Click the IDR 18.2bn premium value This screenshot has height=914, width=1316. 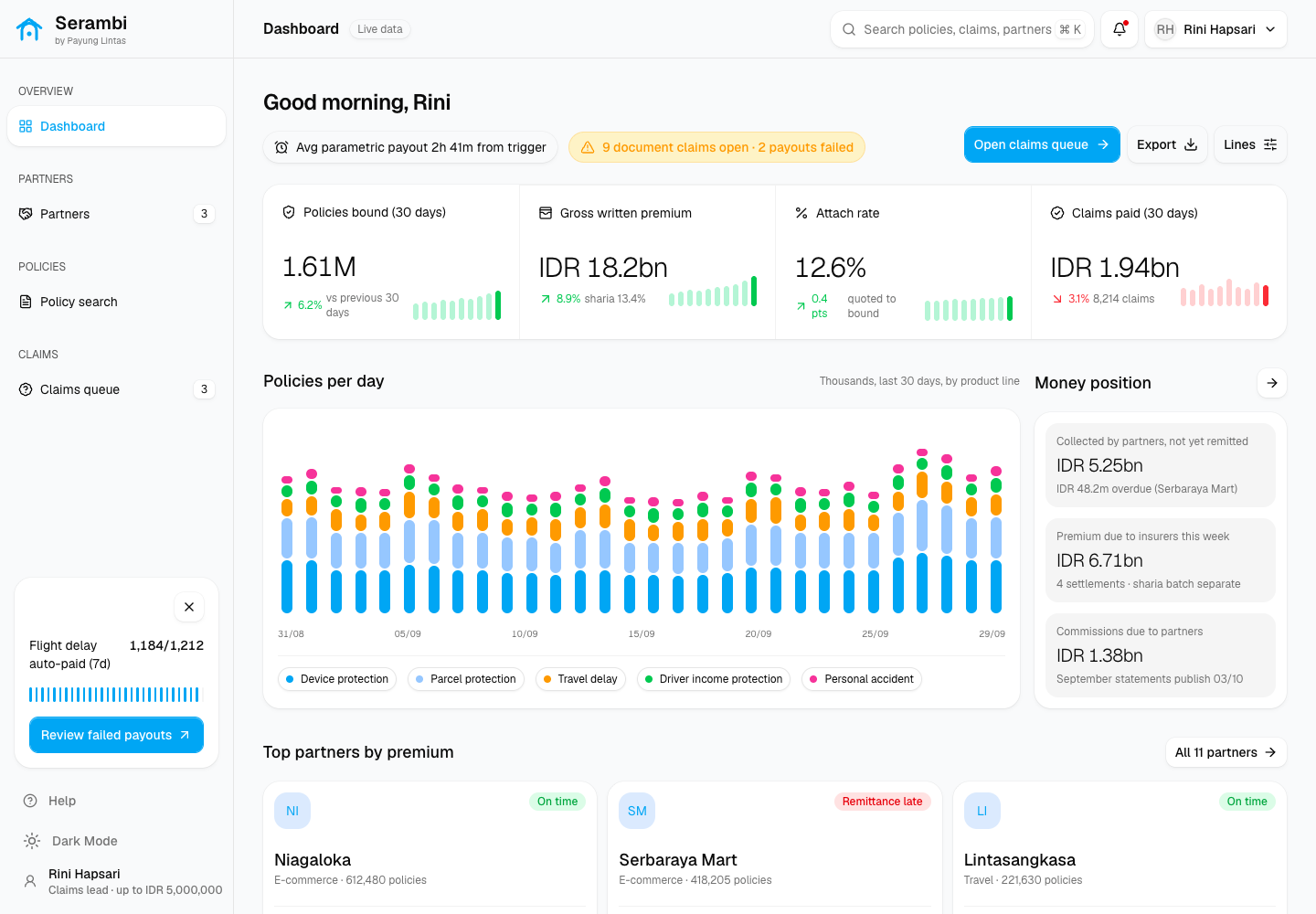coord(603,268)
